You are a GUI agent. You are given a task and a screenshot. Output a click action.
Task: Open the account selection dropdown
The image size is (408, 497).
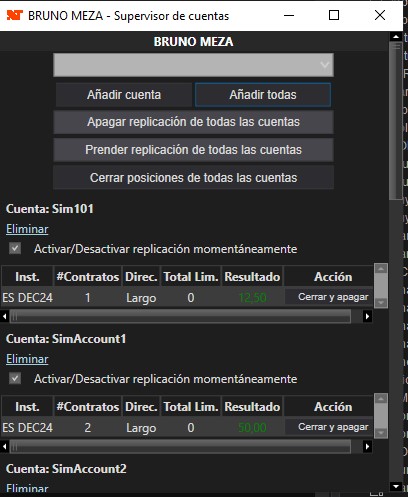tap(193, 65)
